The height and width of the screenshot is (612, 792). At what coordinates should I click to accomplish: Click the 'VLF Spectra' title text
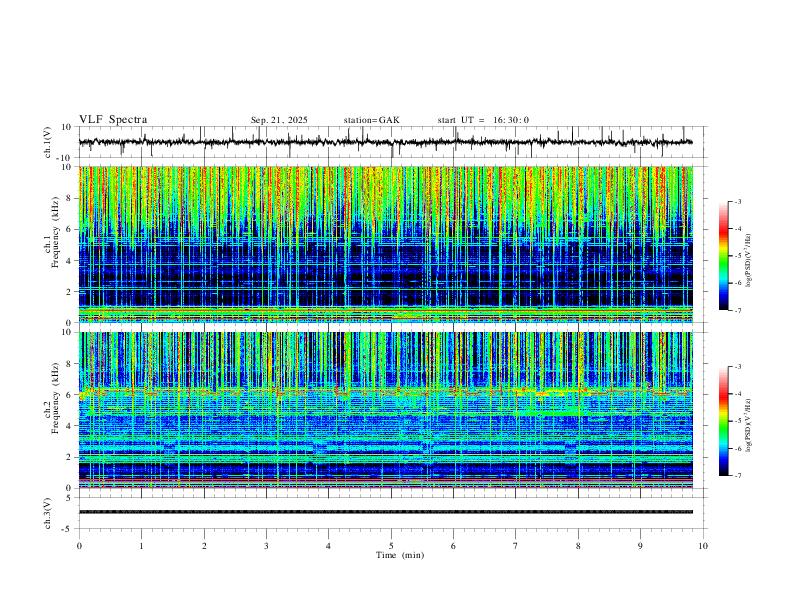(113, 120)
